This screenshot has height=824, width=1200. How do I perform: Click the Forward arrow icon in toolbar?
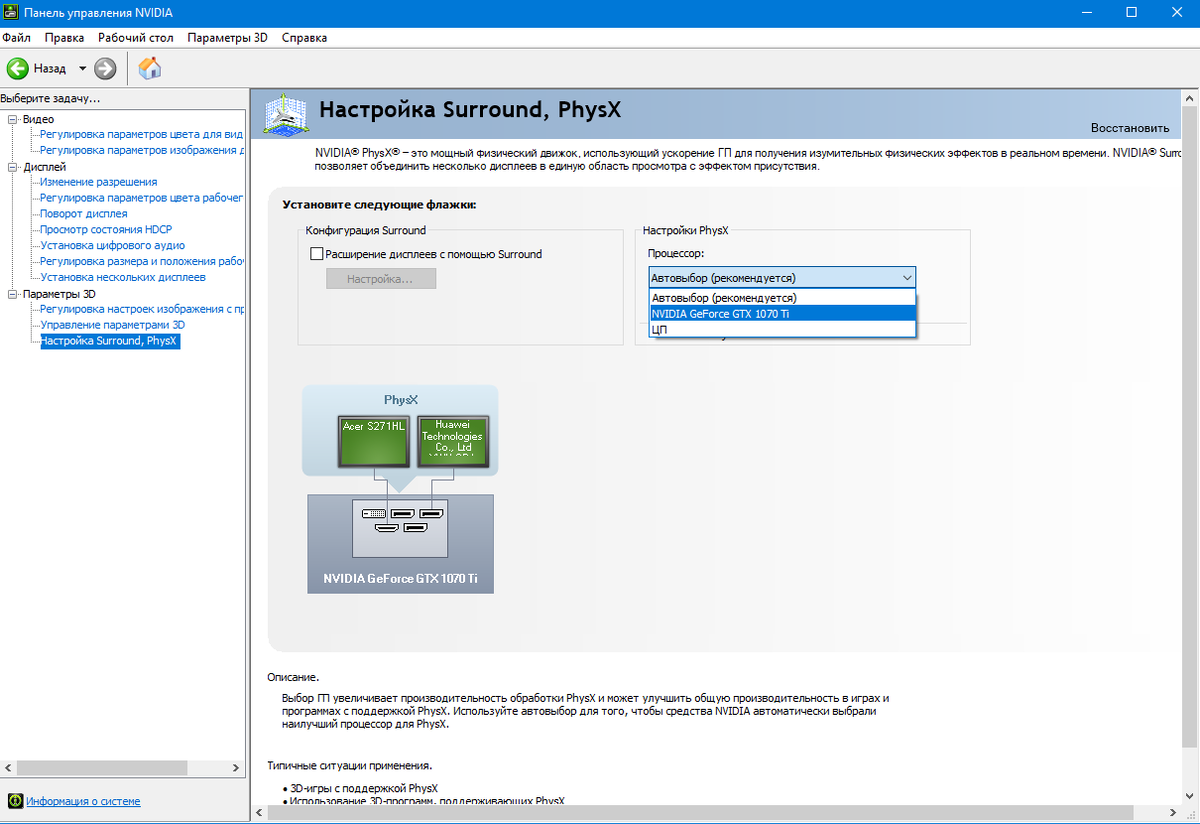(105, 69)
